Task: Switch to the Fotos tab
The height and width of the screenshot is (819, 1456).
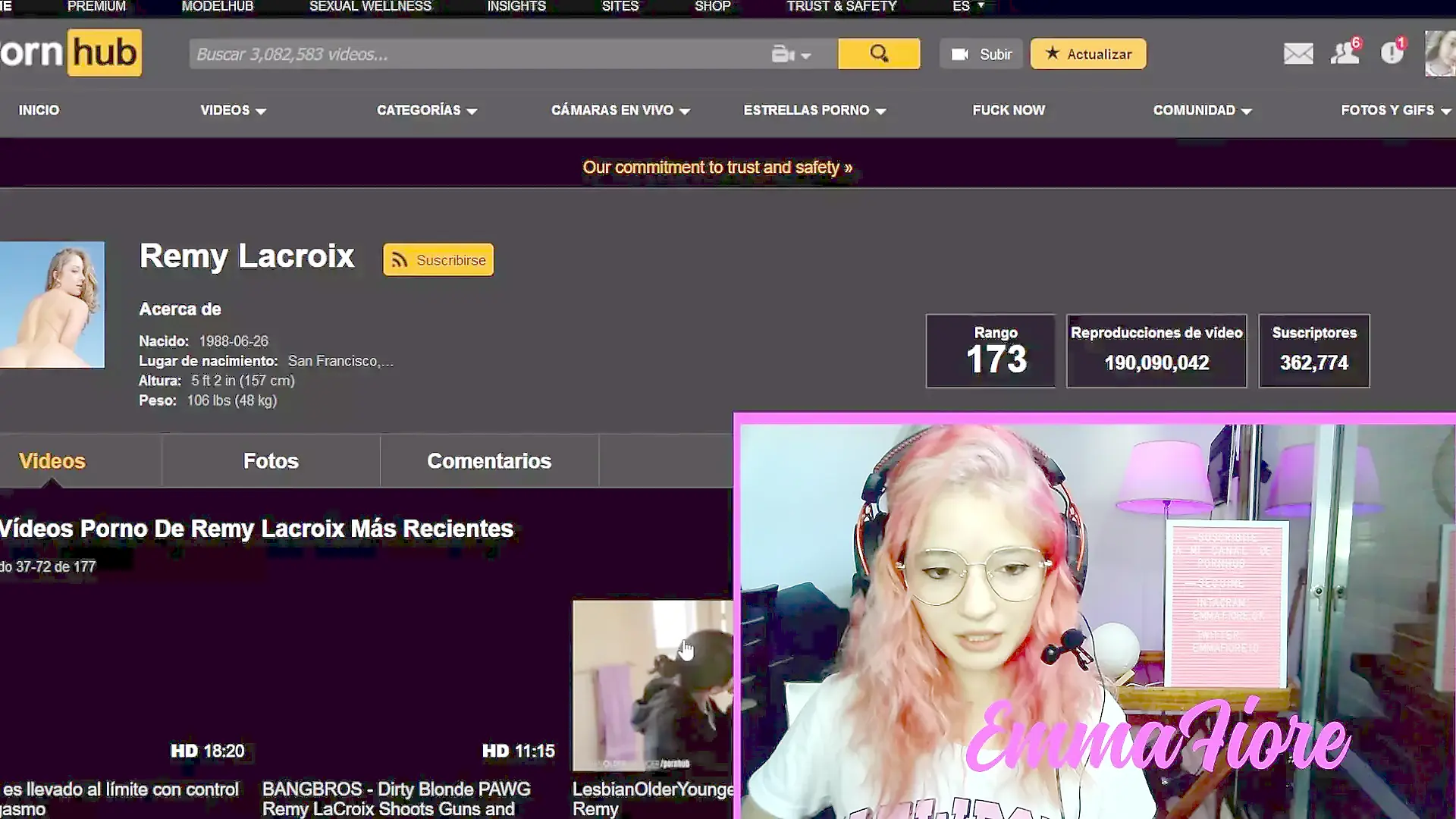Action: pos(271,461)
